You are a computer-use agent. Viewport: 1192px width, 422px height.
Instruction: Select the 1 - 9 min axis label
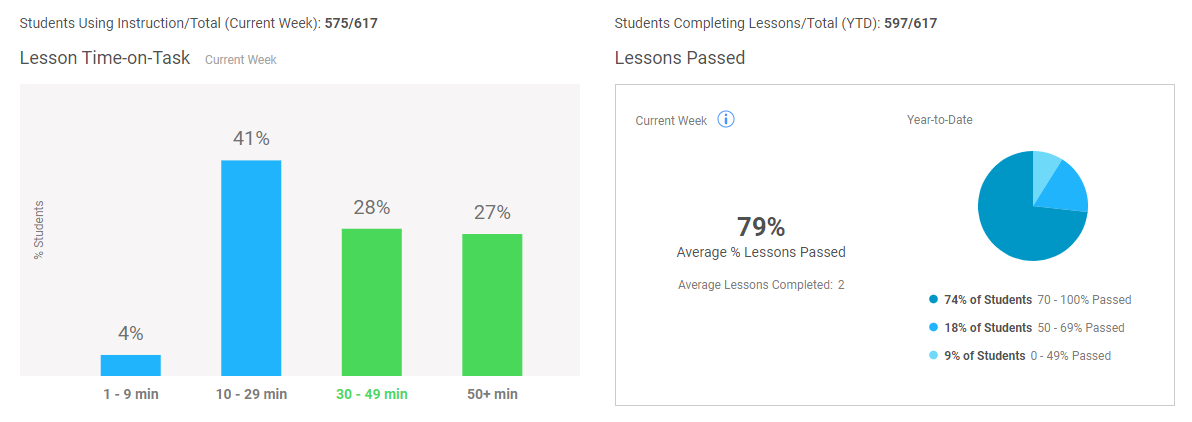(x=131, y=395)
